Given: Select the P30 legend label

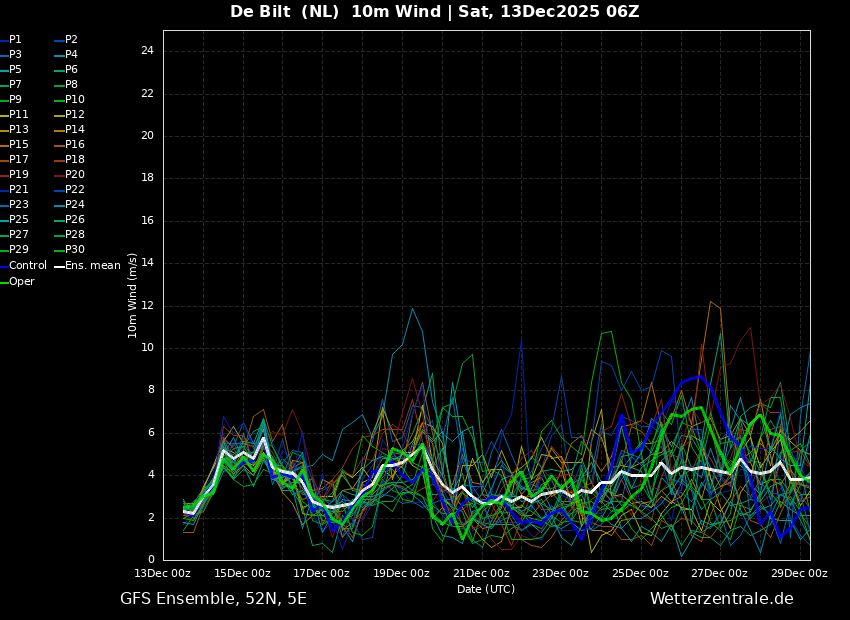Looking at the screenshot, I should [x=75, y=250].
